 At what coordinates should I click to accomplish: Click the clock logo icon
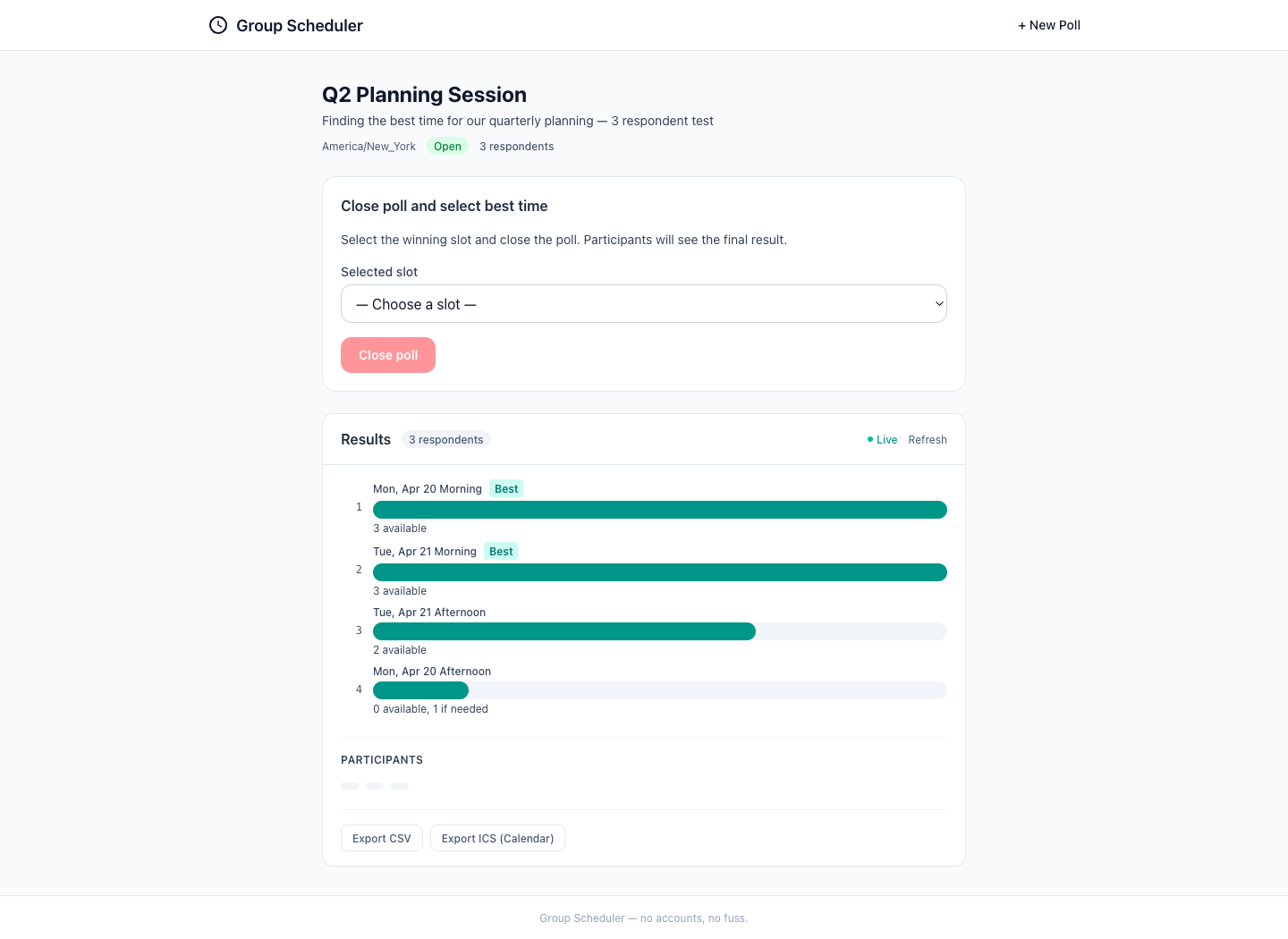click(x=218, y=25)
